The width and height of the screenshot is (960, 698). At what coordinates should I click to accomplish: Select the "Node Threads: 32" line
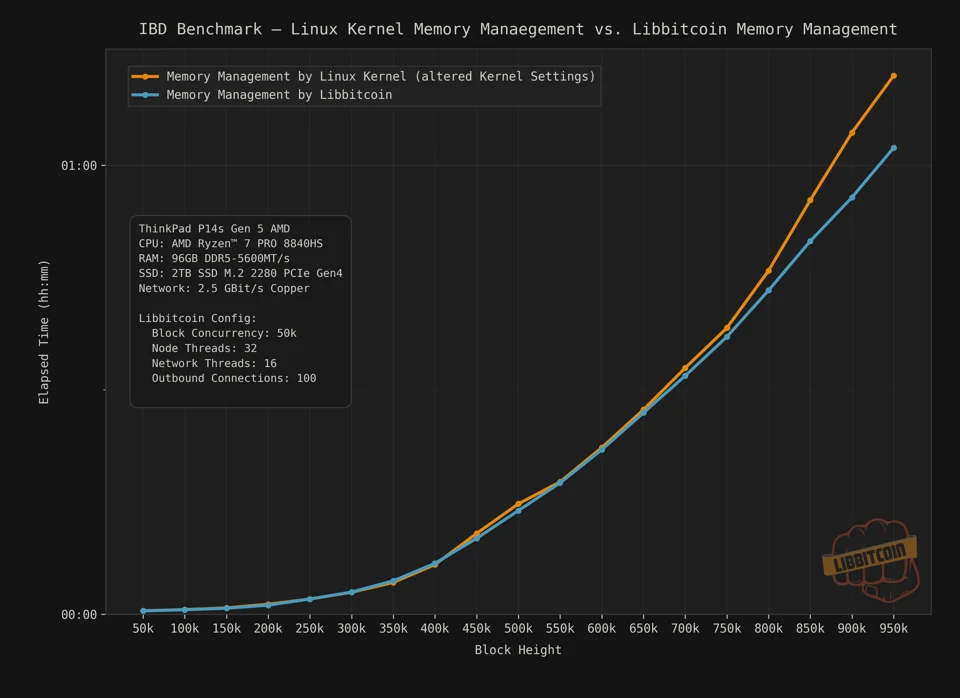pyautogui.click(x=204, y=348)
